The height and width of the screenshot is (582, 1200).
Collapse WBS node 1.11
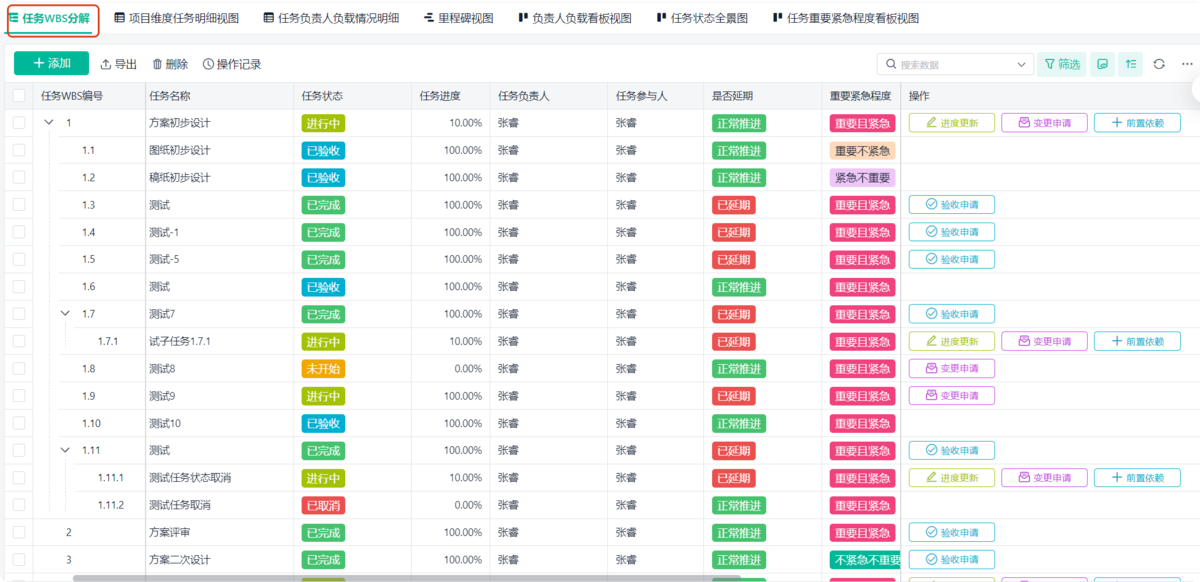[x=65, y=450]
